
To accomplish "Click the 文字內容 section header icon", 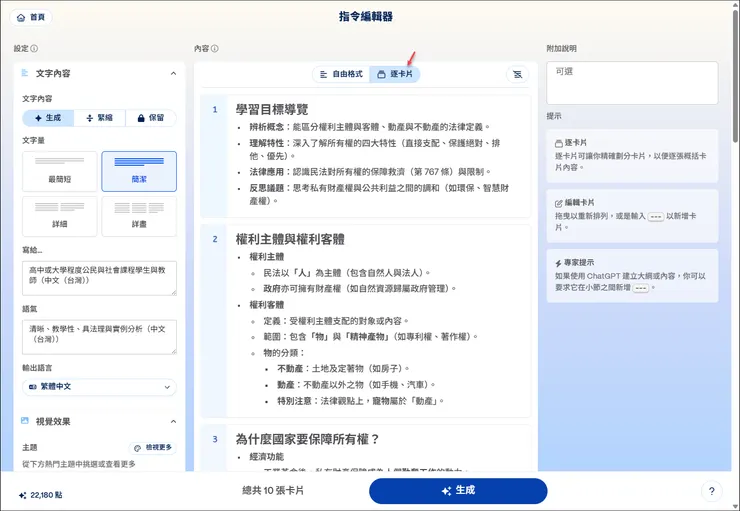I will [x=25, y=73].
